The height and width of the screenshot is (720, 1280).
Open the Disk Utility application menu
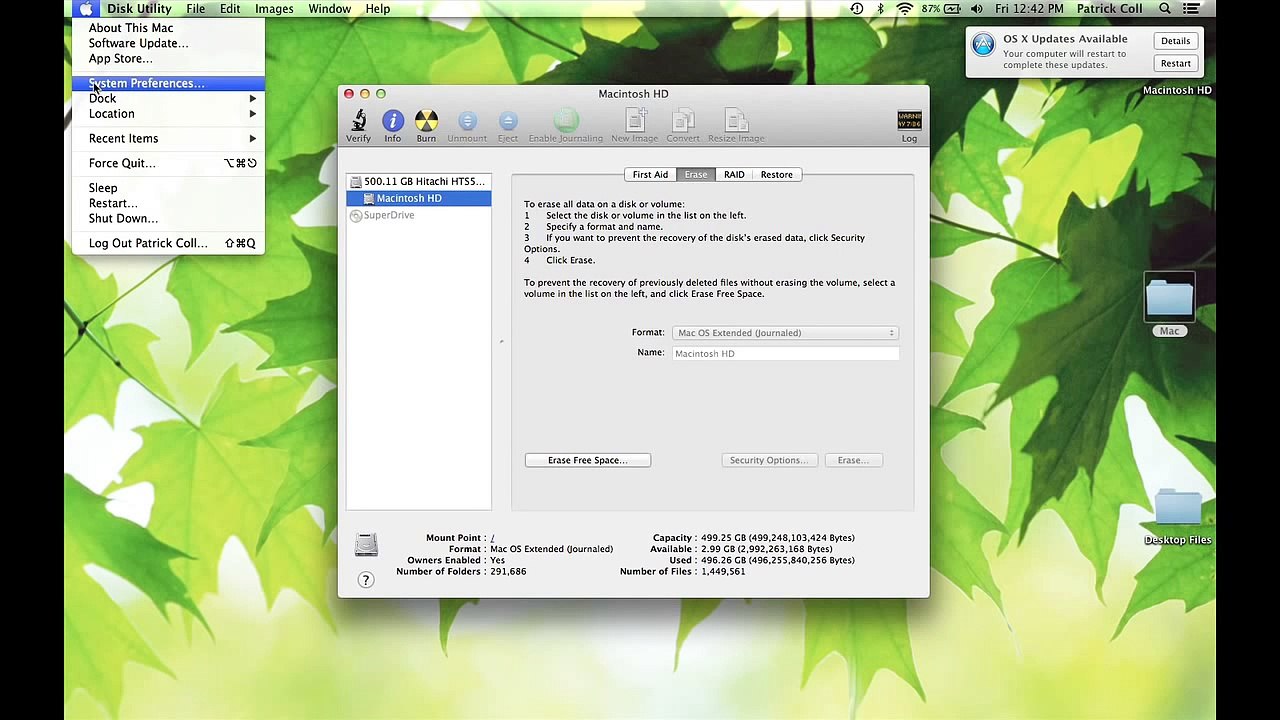pyautogui.click(x=139, y=9)
